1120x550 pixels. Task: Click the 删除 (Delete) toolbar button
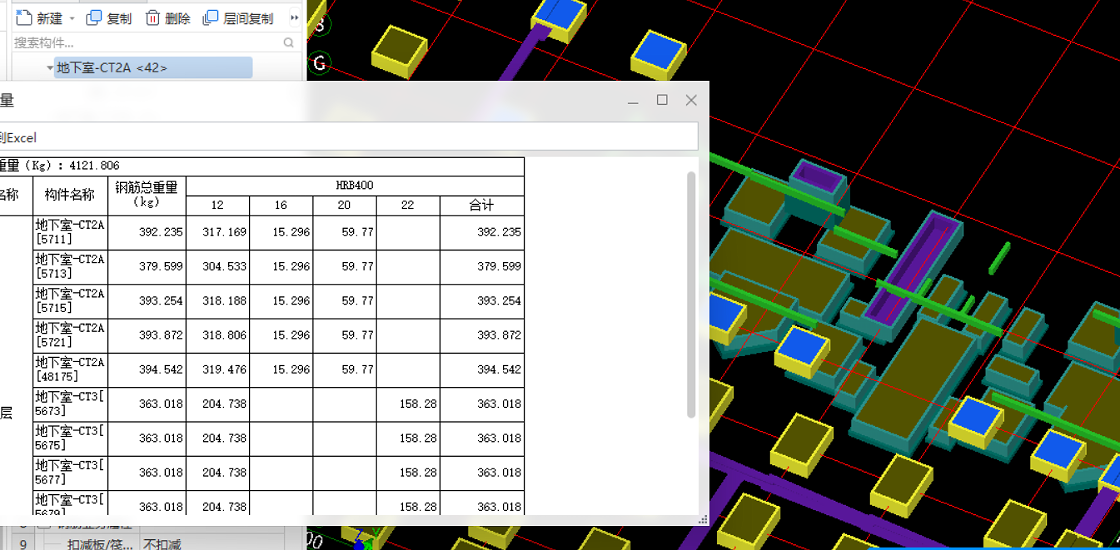(x=168, y=19)
